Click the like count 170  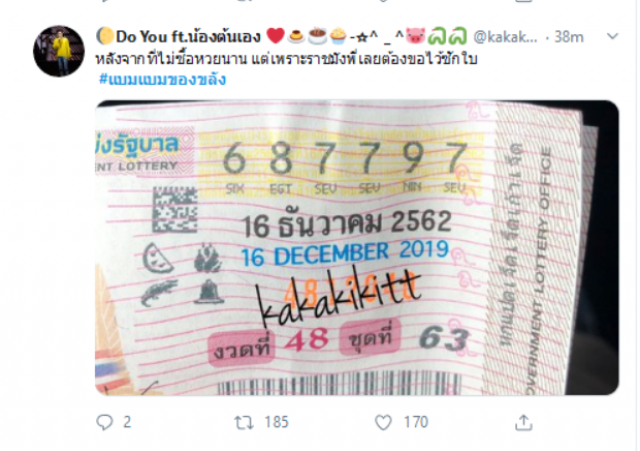click(416, 422)
